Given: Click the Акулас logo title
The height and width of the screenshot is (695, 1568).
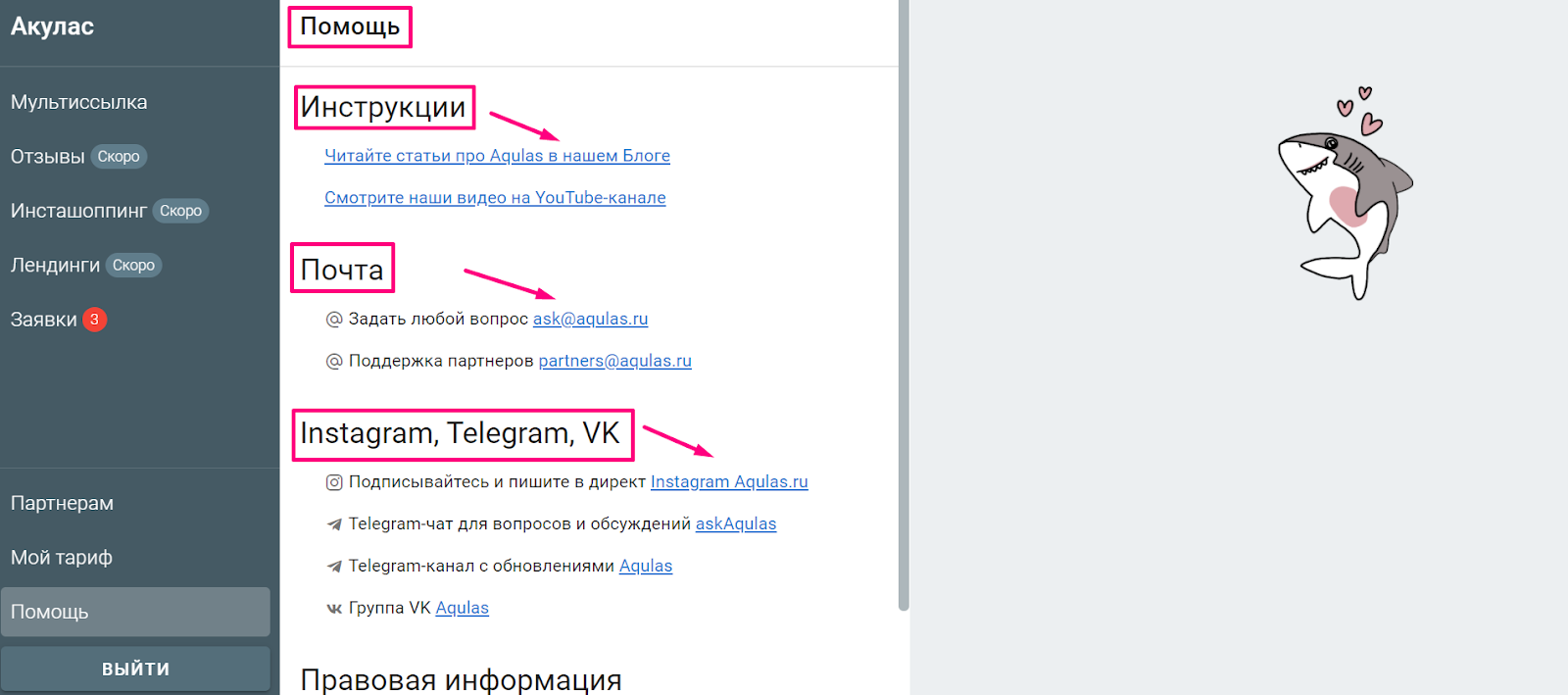Looking at the screenshot, I should pyautogui.click(x=52, y=26).
